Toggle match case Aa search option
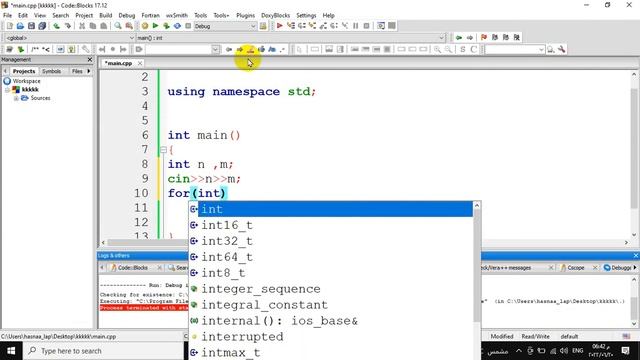Image resolution: width=640 pixels, height=360 pixels. click(x=272, y=49)
